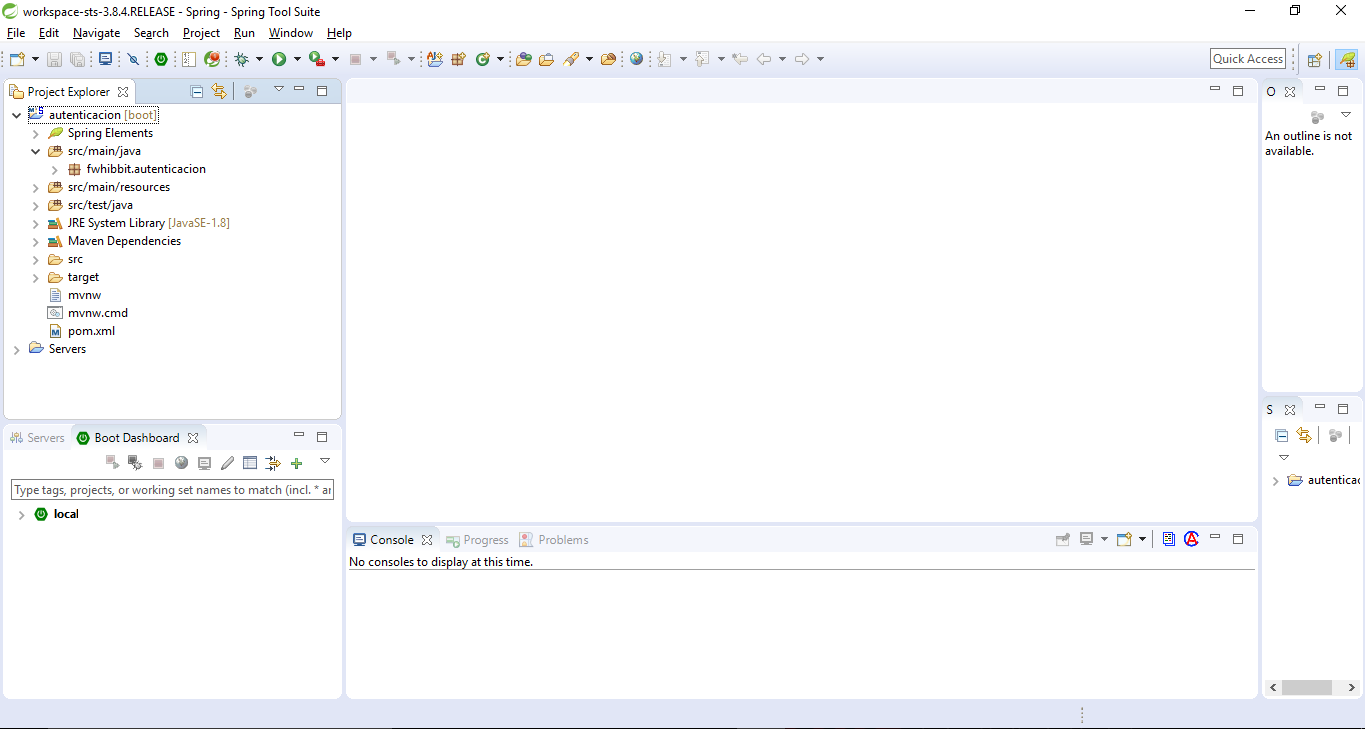The width and height of the screenshot is (1365, 729).
Task: Toggle the properties table view in Boot Dashboard
Action: pos(250,463)
